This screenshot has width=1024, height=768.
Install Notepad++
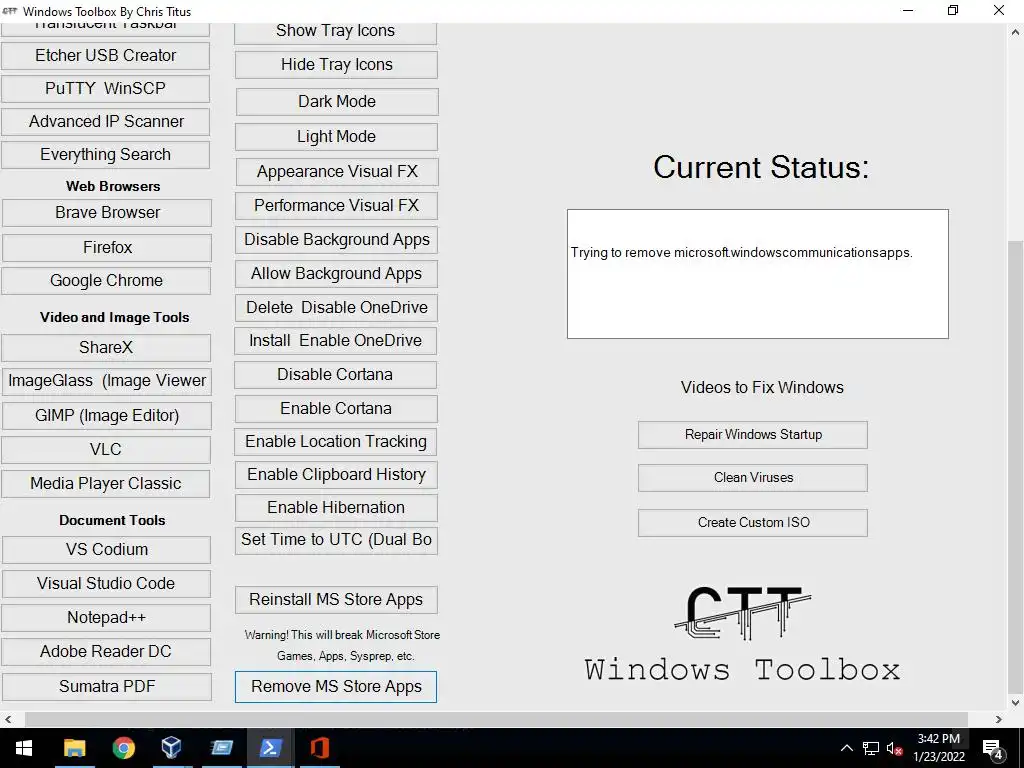tap(106, 618)
